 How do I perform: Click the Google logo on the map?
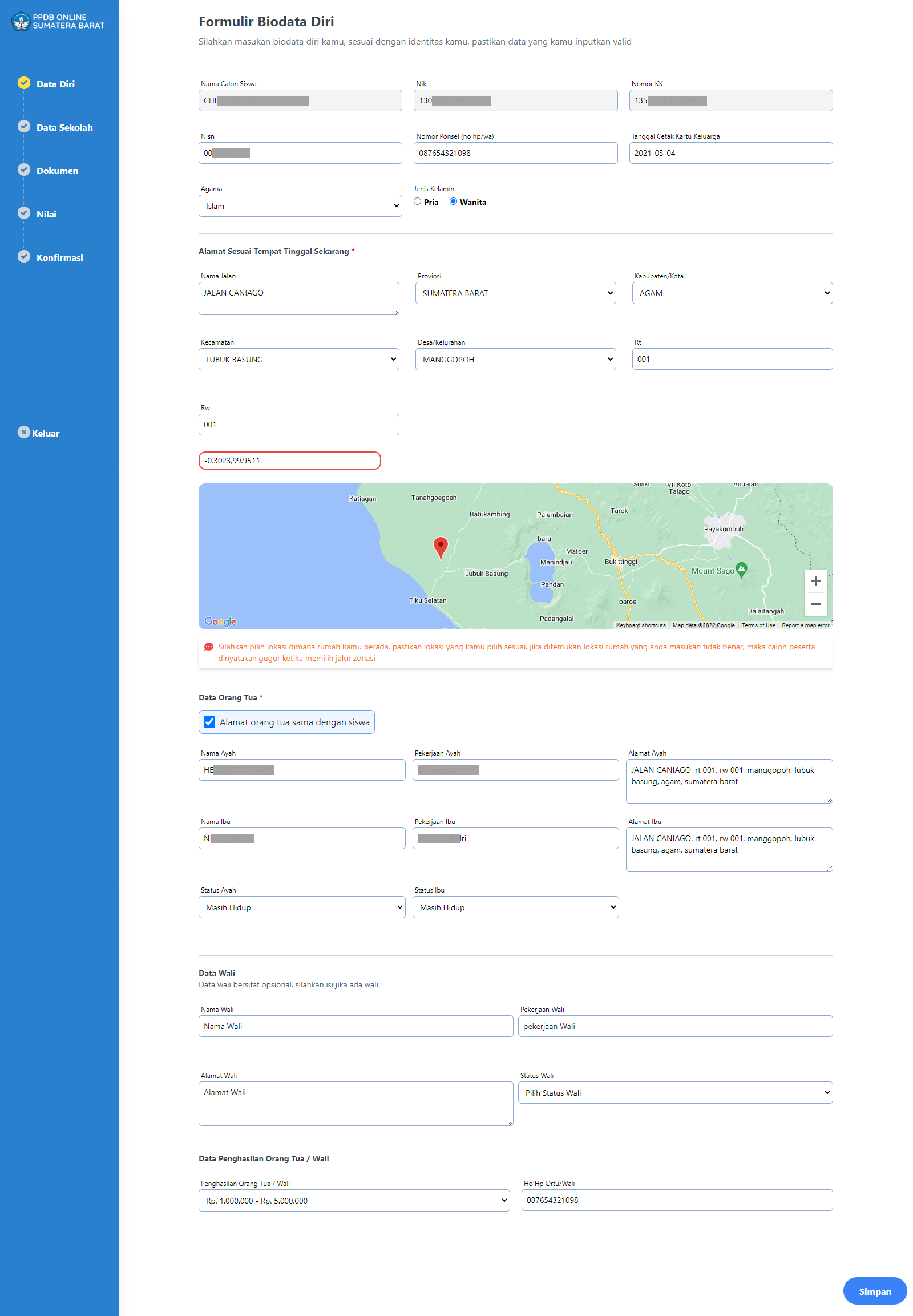point(220,621)
